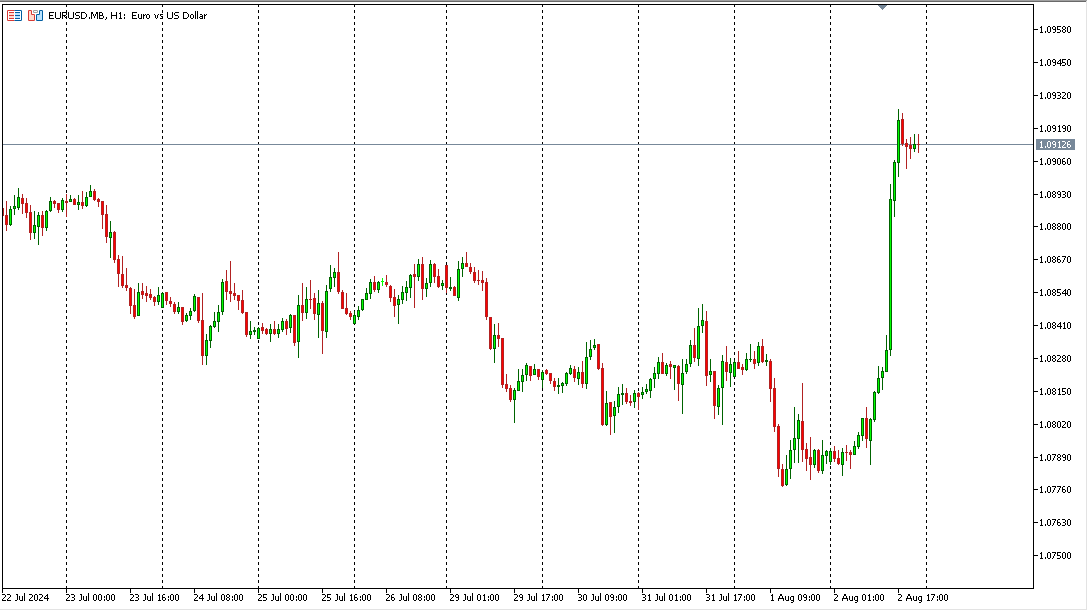Click the 22 Jul 2024 date label
The height and width of the screenshot is (611, 1087).
point(26,598)
